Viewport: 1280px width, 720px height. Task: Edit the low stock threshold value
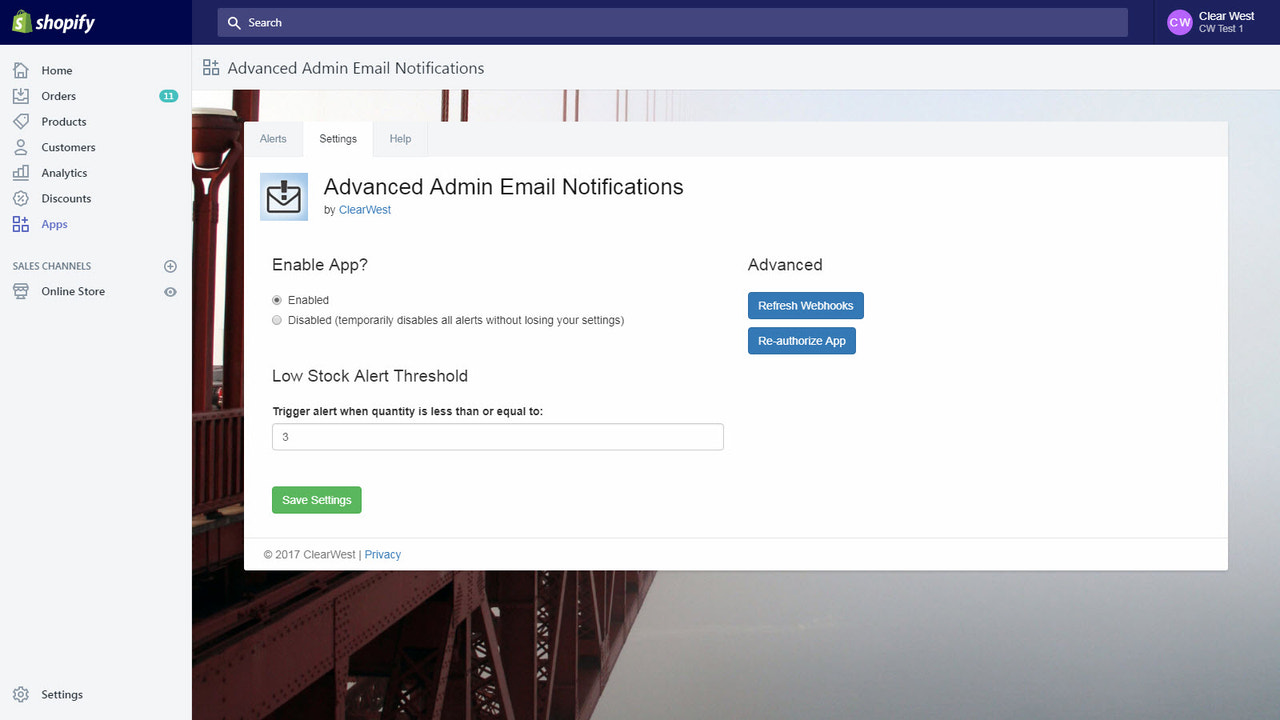tap(497, 436)
